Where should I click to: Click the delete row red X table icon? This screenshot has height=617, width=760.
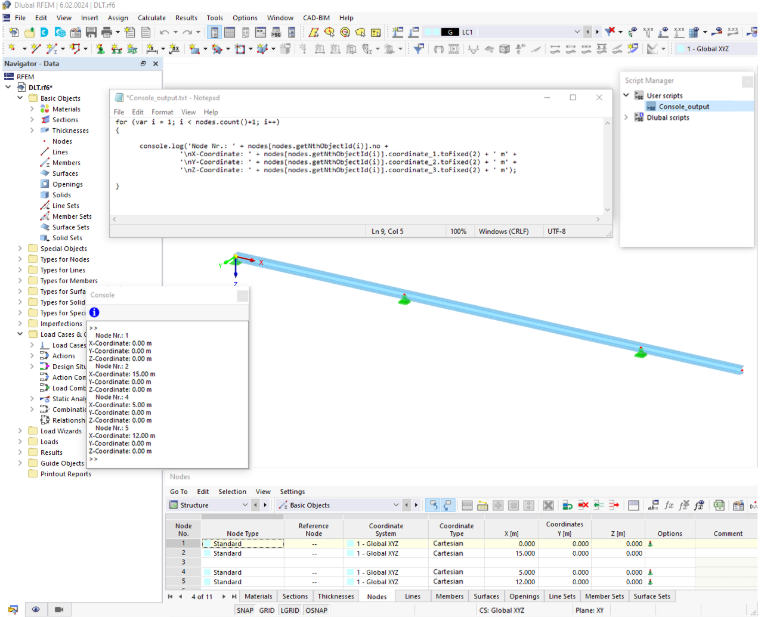point(583,506)
